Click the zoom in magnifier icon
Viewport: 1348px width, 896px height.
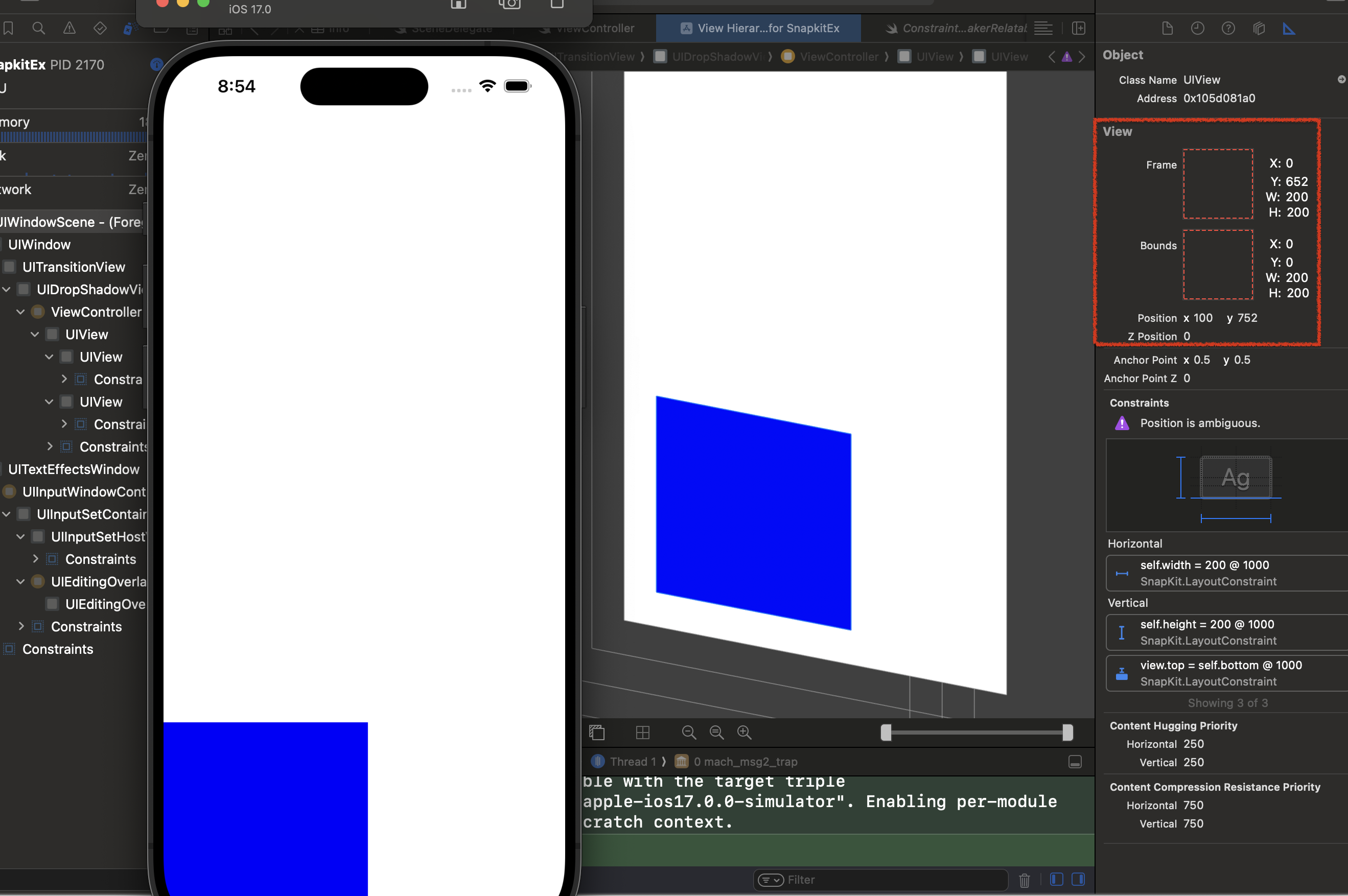(x=745, y=733)
